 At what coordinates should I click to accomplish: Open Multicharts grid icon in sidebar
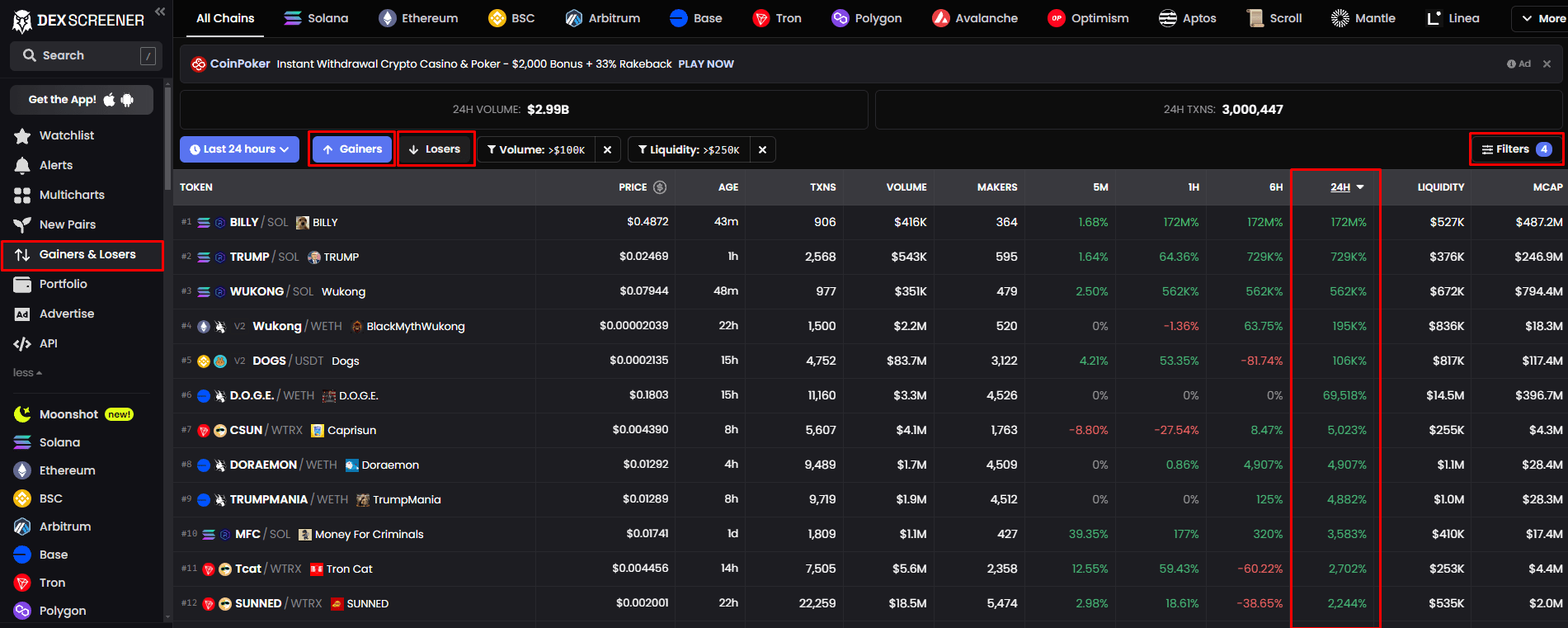[22, 195]
